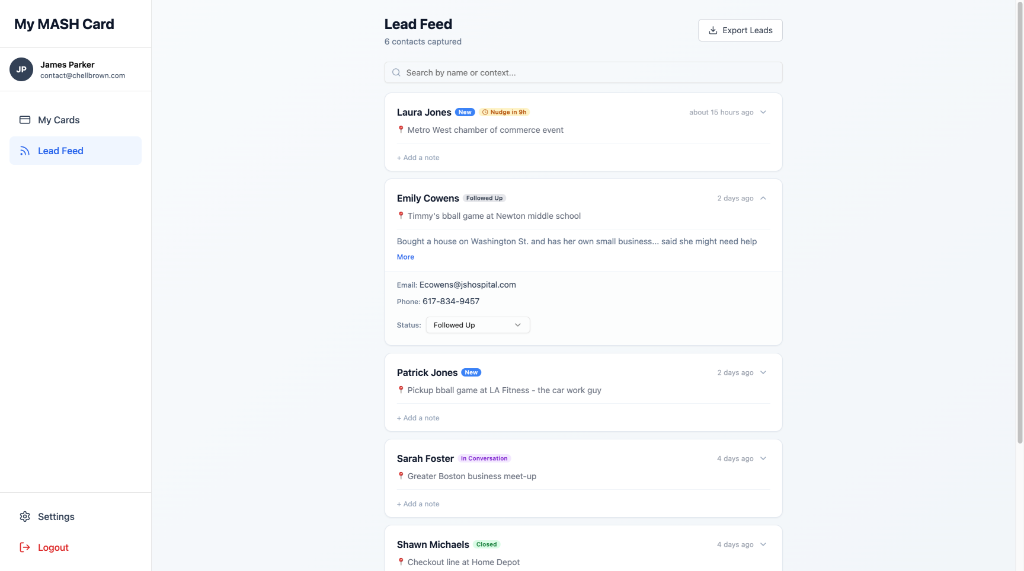Click the Lead Feed RSS icon
The image size is (1024, 571).
pyautogui.click(x=25, y=151)
